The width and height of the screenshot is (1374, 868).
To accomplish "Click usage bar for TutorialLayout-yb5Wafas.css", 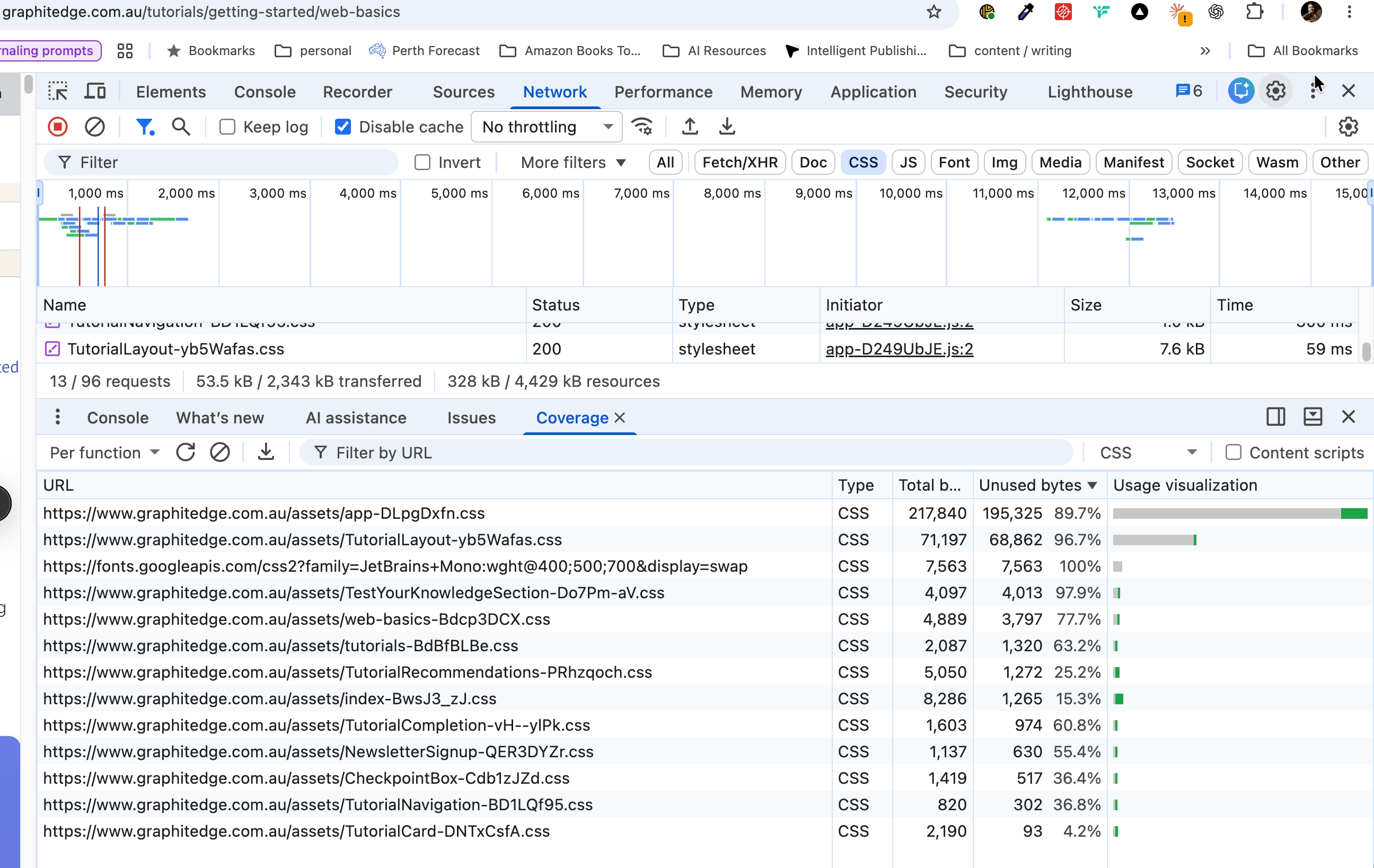I will (1155, 539).
